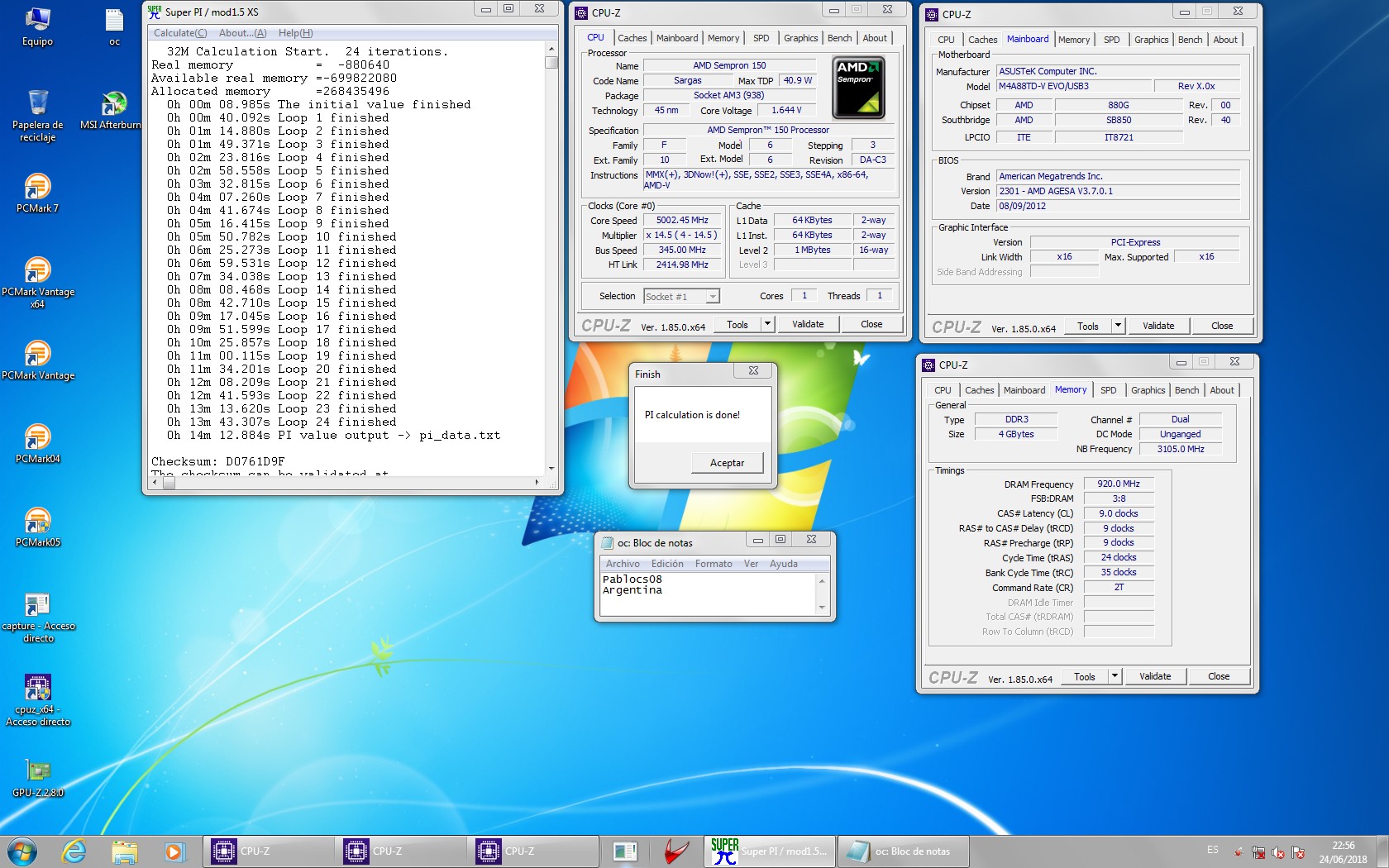This screenshot has width=1389, height=868.
Task: Click Notepad icon in oc: Bloc de notas title
Action: pyautogui.click(x=607, y=543)
